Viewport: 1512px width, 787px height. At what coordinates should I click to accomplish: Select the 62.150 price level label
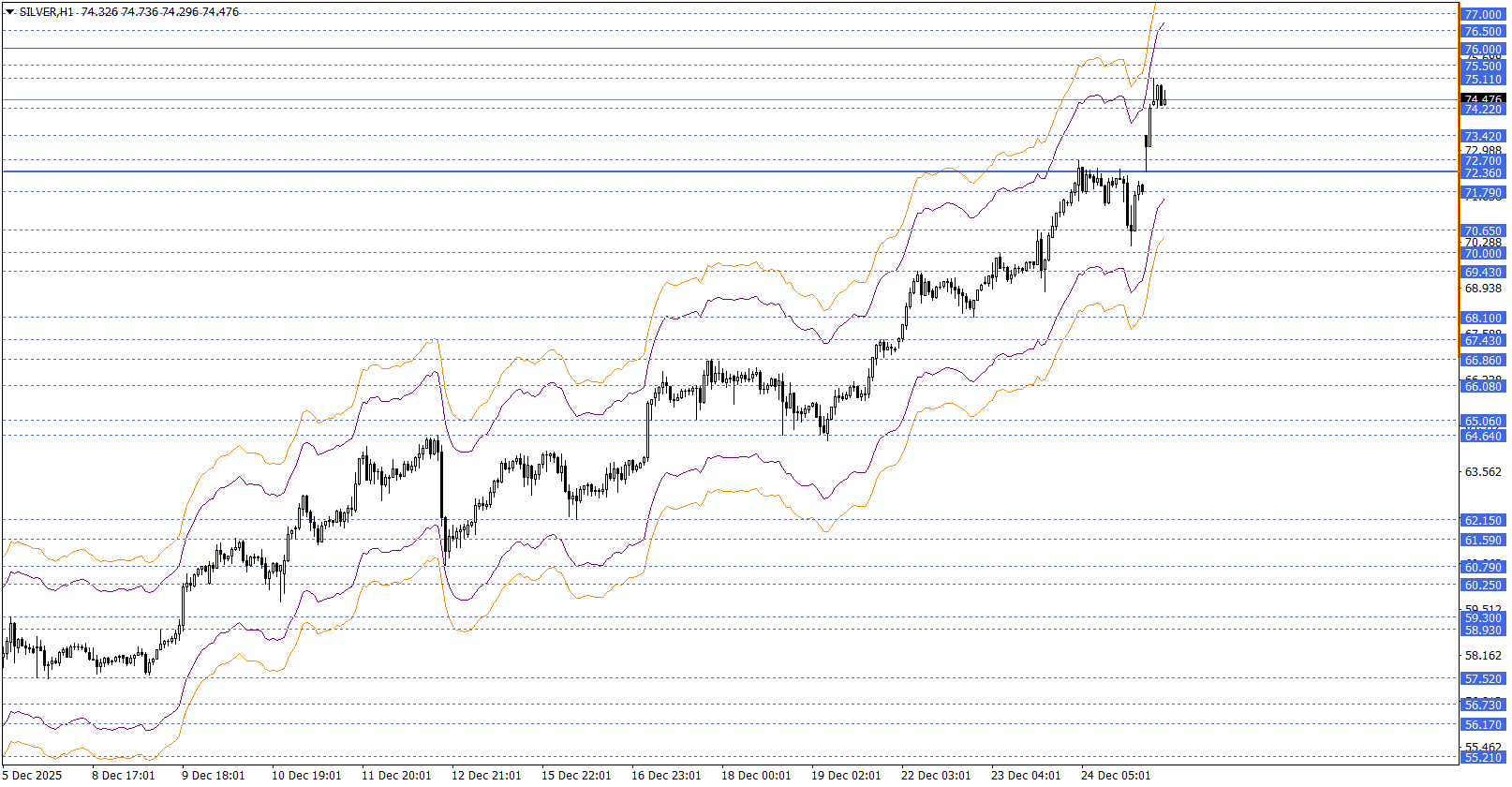click(x=1483, y=520)
